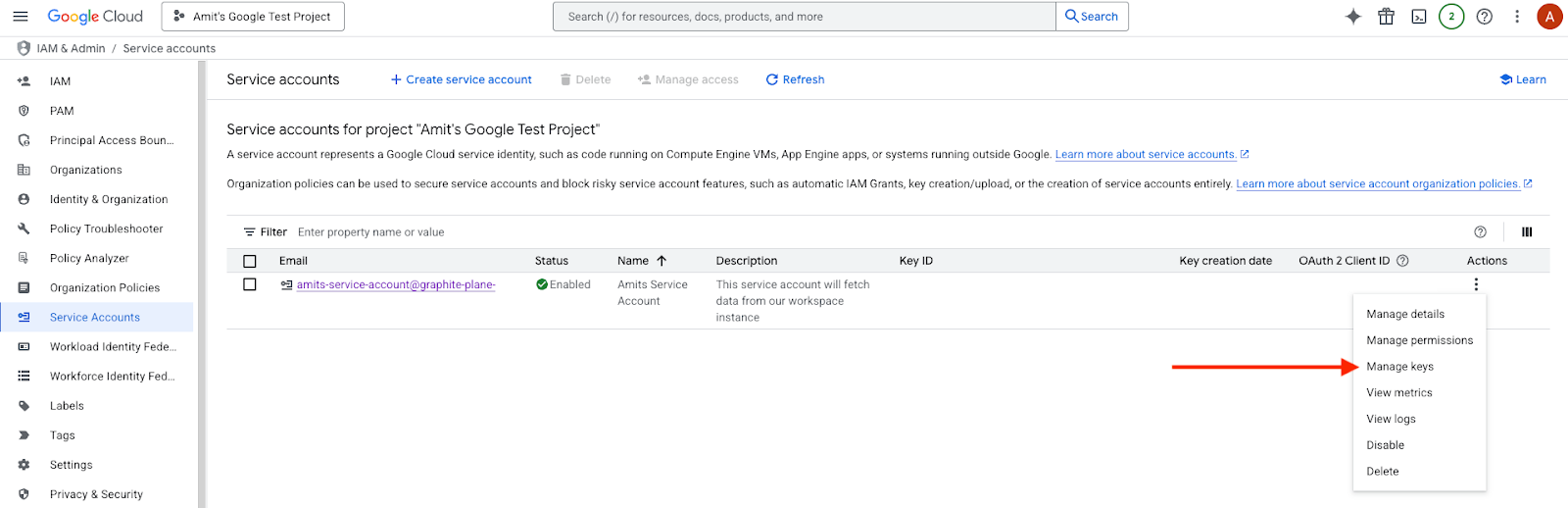
Task: Click the Refresh button
Action: pyautogui.click(x=795, y=79)
